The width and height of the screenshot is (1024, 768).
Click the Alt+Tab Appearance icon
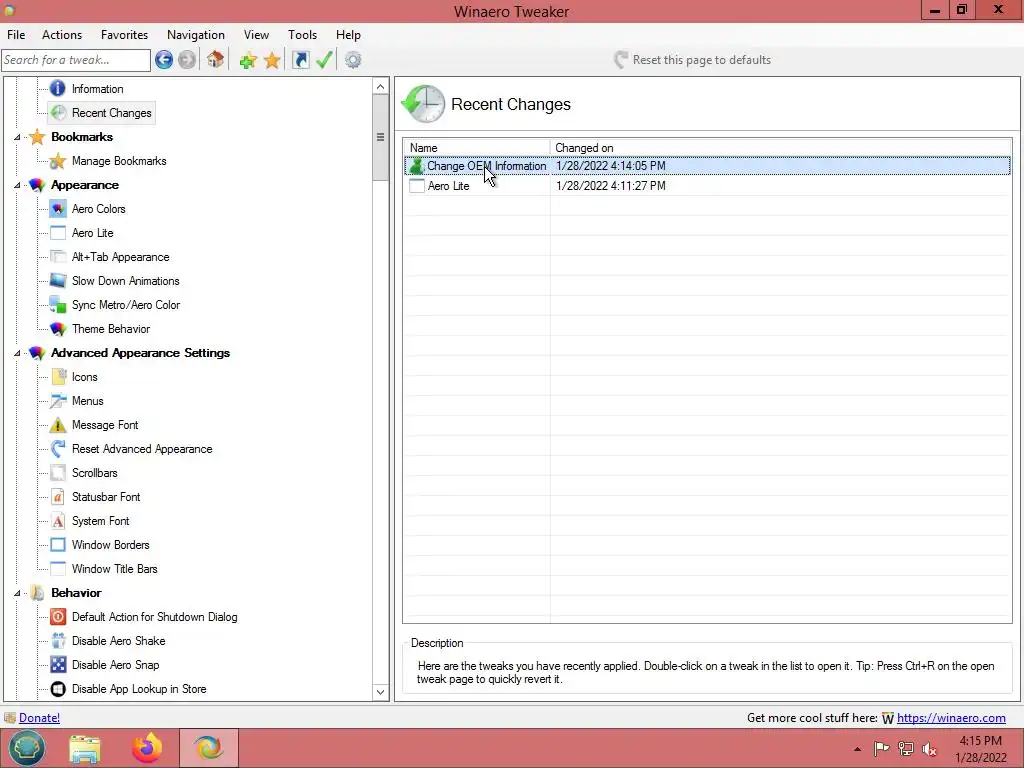pyautogui.click(x=57, y=257)
